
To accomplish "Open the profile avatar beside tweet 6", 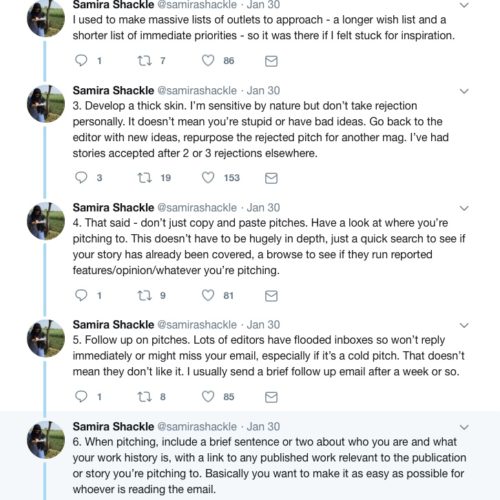I will pyautogui.click(x=46, y=440).
